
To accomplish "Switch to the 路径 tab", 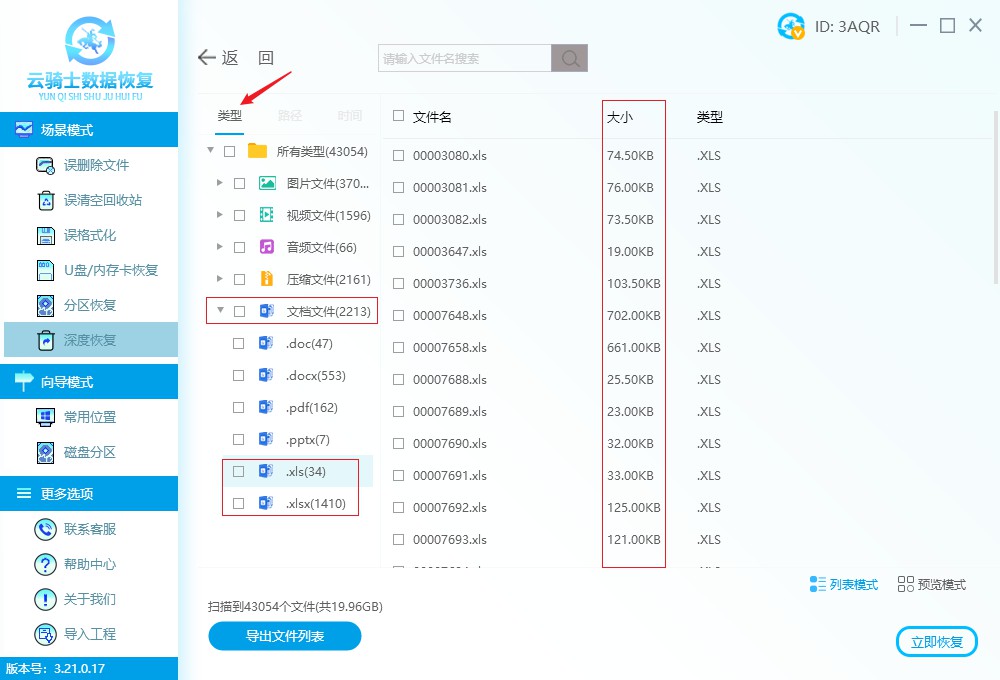I will pos(290,115).
